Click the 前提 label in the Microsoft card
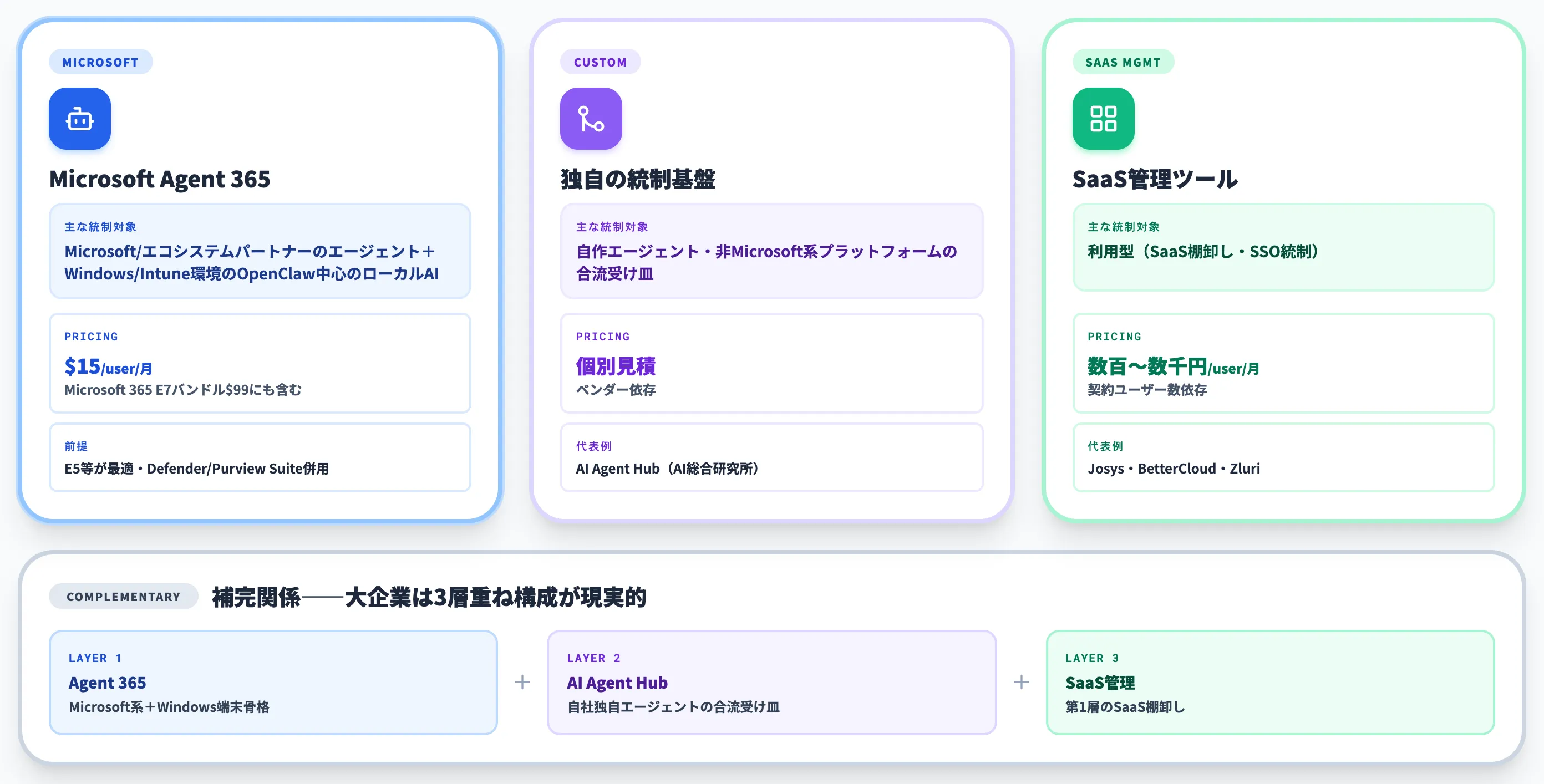This screenshot has height=784, width=1544. (x=76, y=446)
